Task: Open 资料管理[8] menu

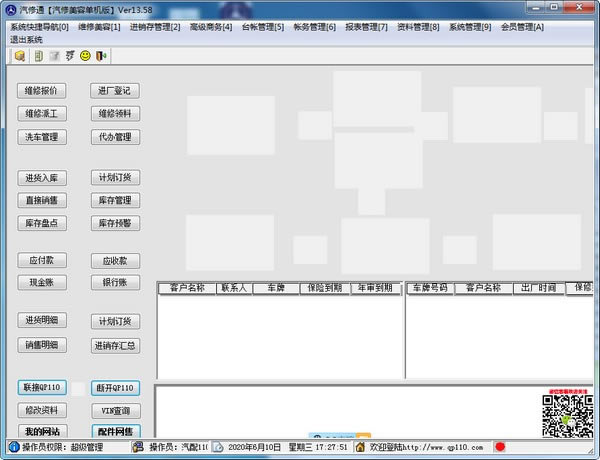Action: click(x=418, y=27)
